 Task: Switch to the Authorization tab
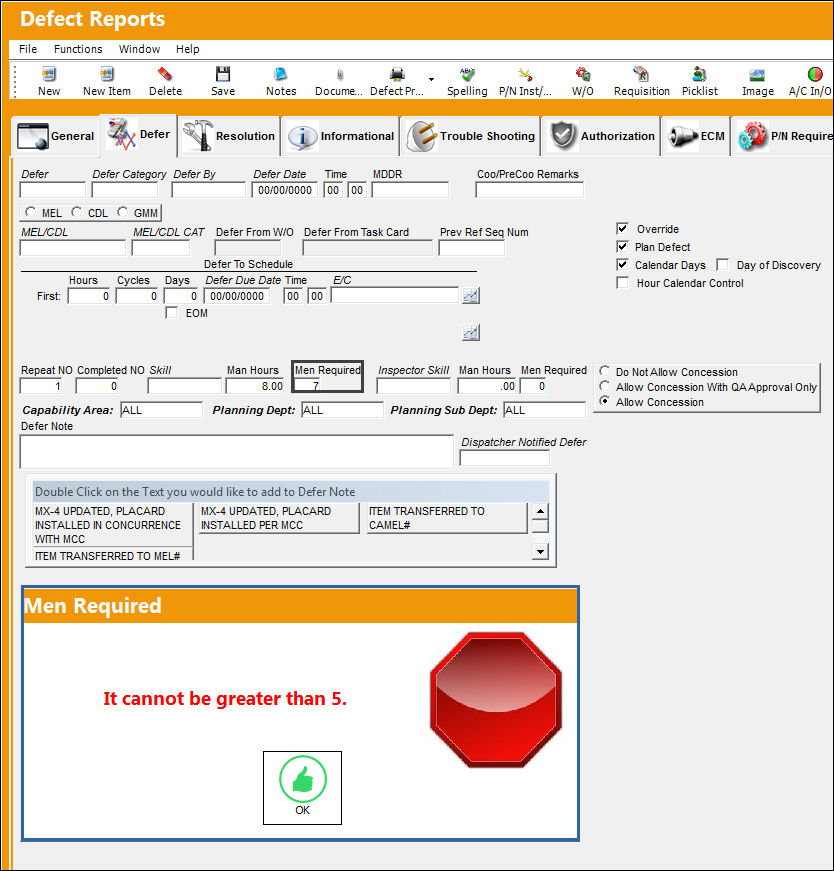pyautogui.click(x=601, y=136)
